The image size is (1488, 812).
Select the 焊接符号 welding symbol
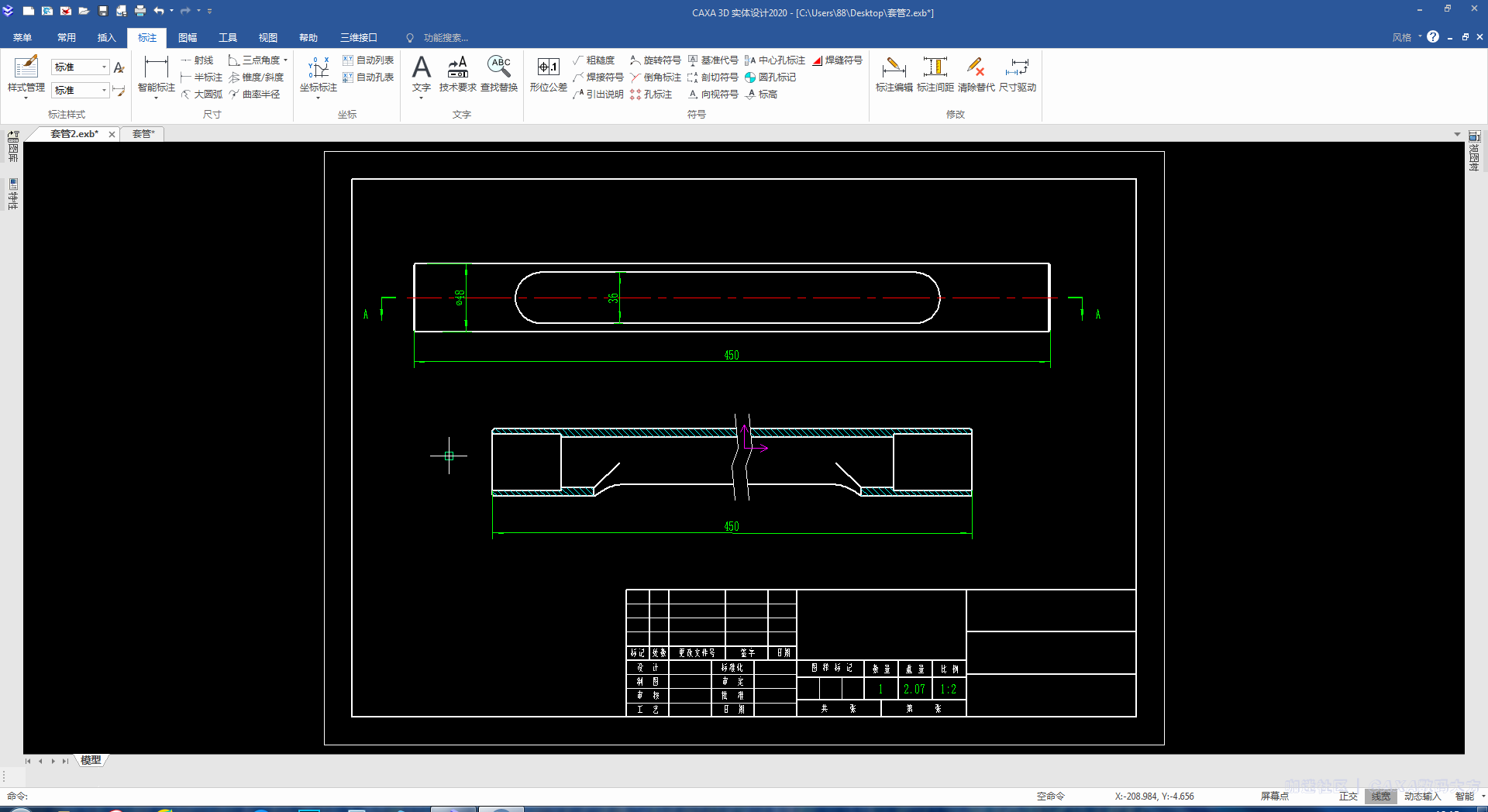[598, 77]
